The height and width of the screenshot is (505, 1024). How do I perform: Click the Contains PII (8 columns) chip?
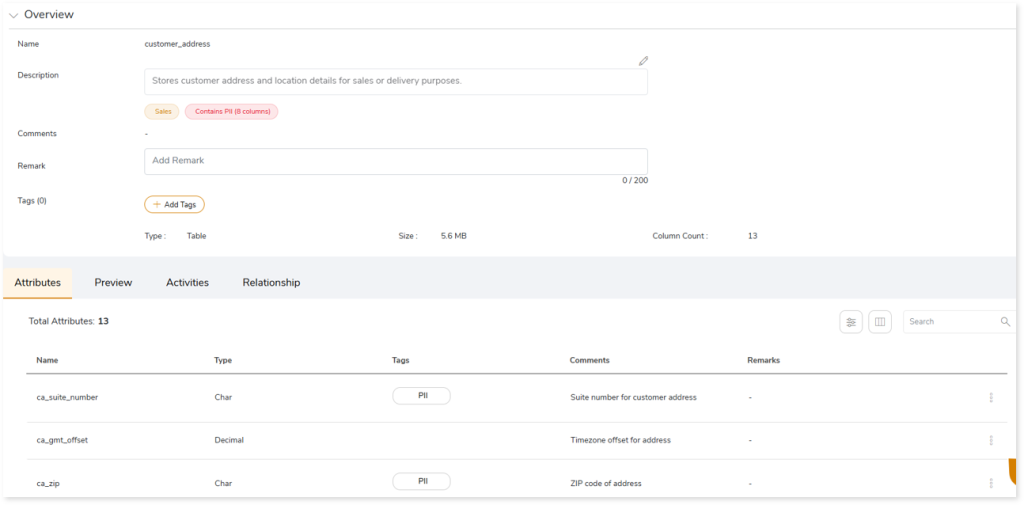pyautogui.click(x=231, y=112)
